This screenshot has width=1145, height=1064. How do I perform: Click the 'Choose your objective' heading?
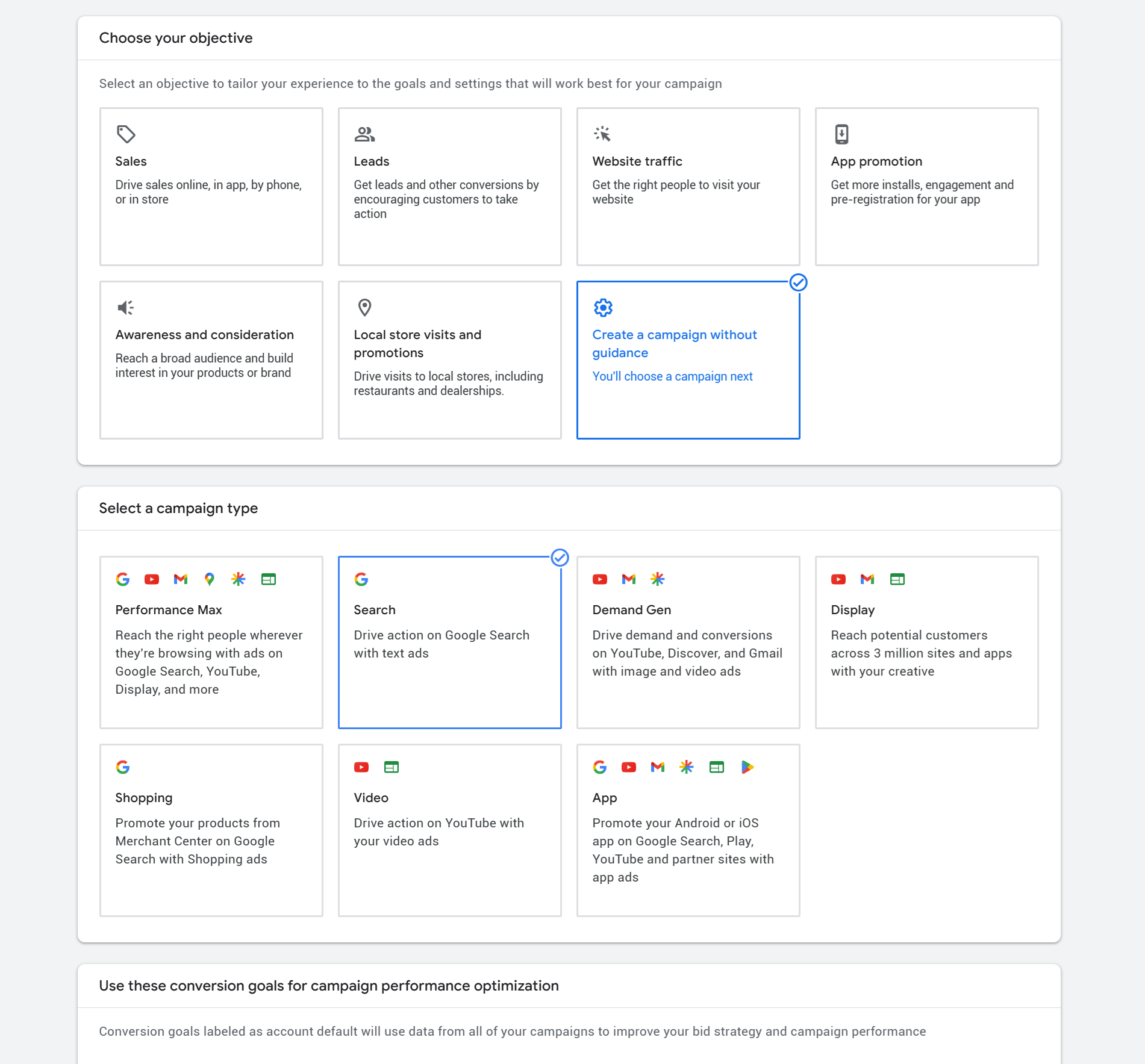[x=176, y=38]
